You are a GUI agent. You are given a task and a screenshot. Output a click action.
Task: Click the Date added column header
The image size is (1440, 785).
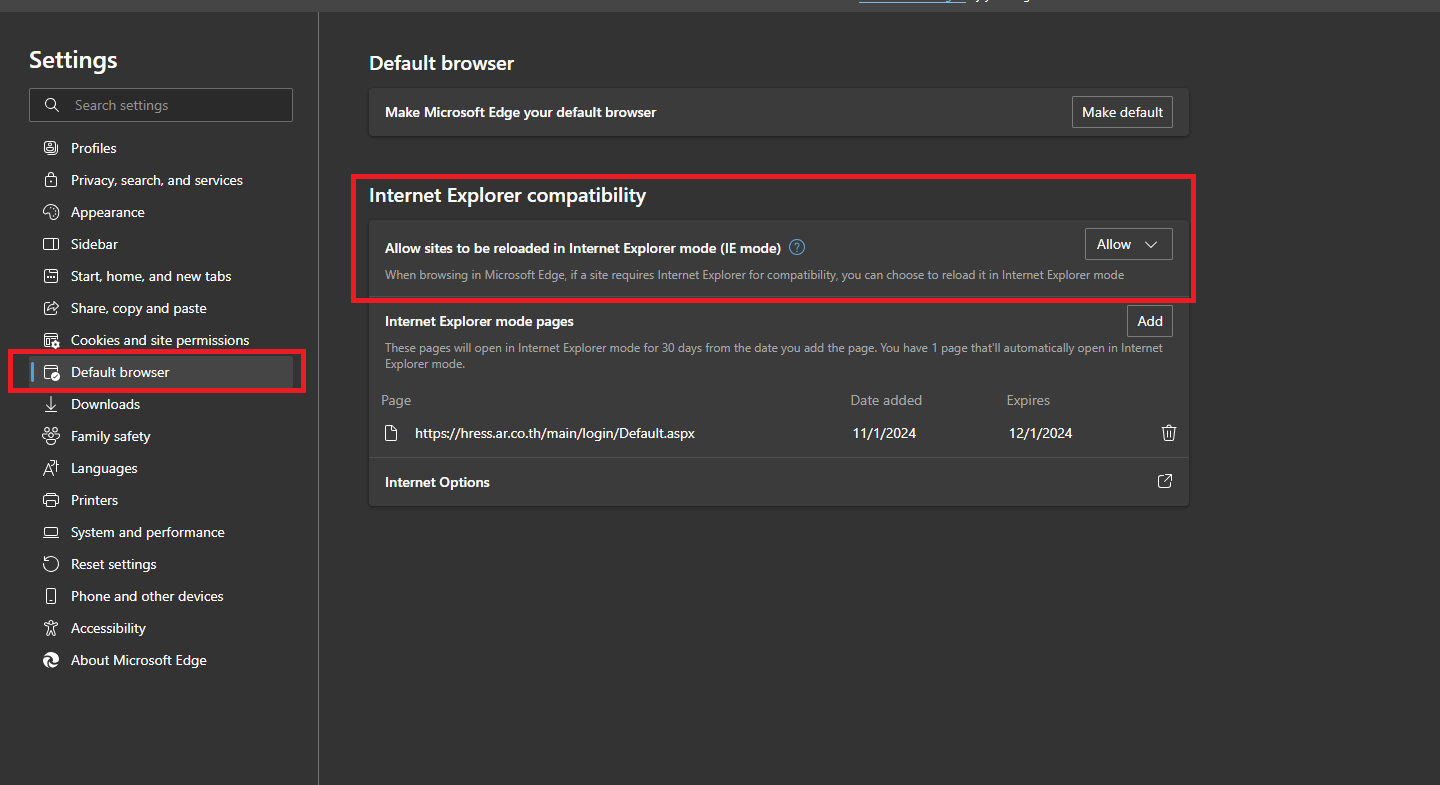(886, 400)
